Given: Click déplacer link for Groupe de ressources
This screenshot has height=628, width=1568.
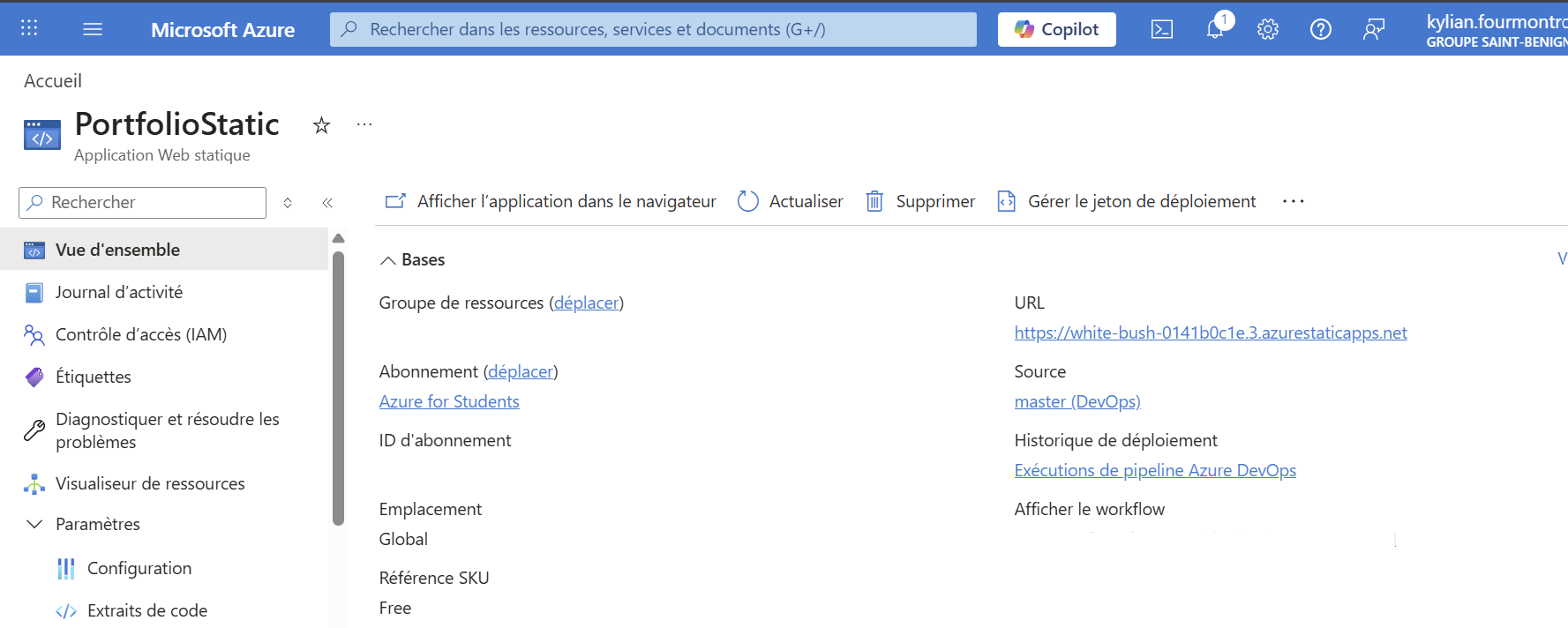Looking at the screenshot, I should (x=587, y=303).
